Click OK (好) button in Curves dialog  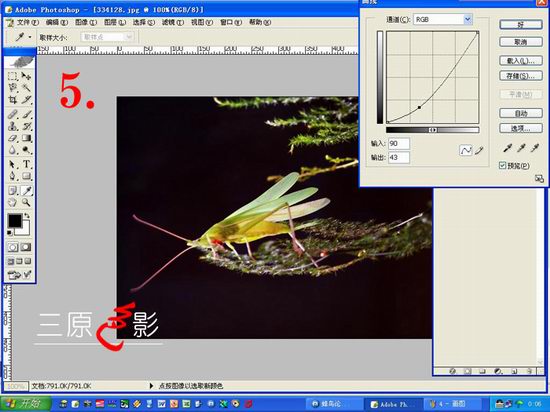pyautogui.click(x=521, y=25)
